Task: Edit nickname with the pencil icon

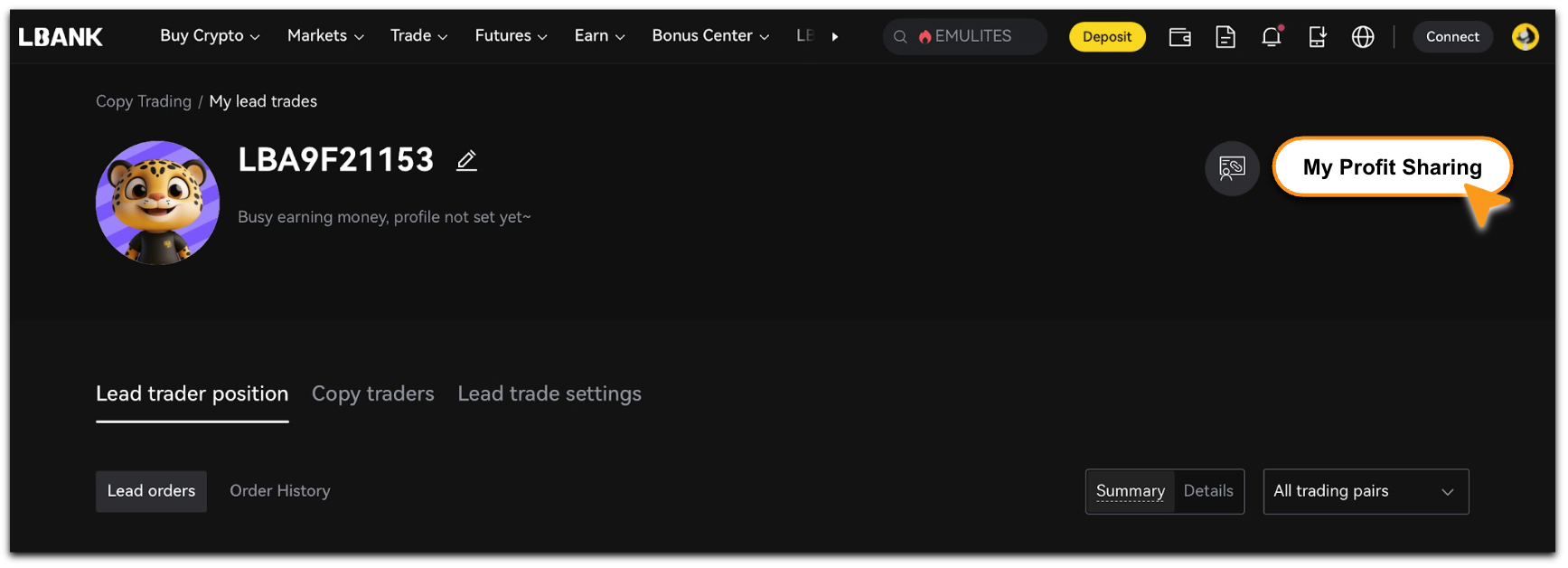Action: pos(466,161)
